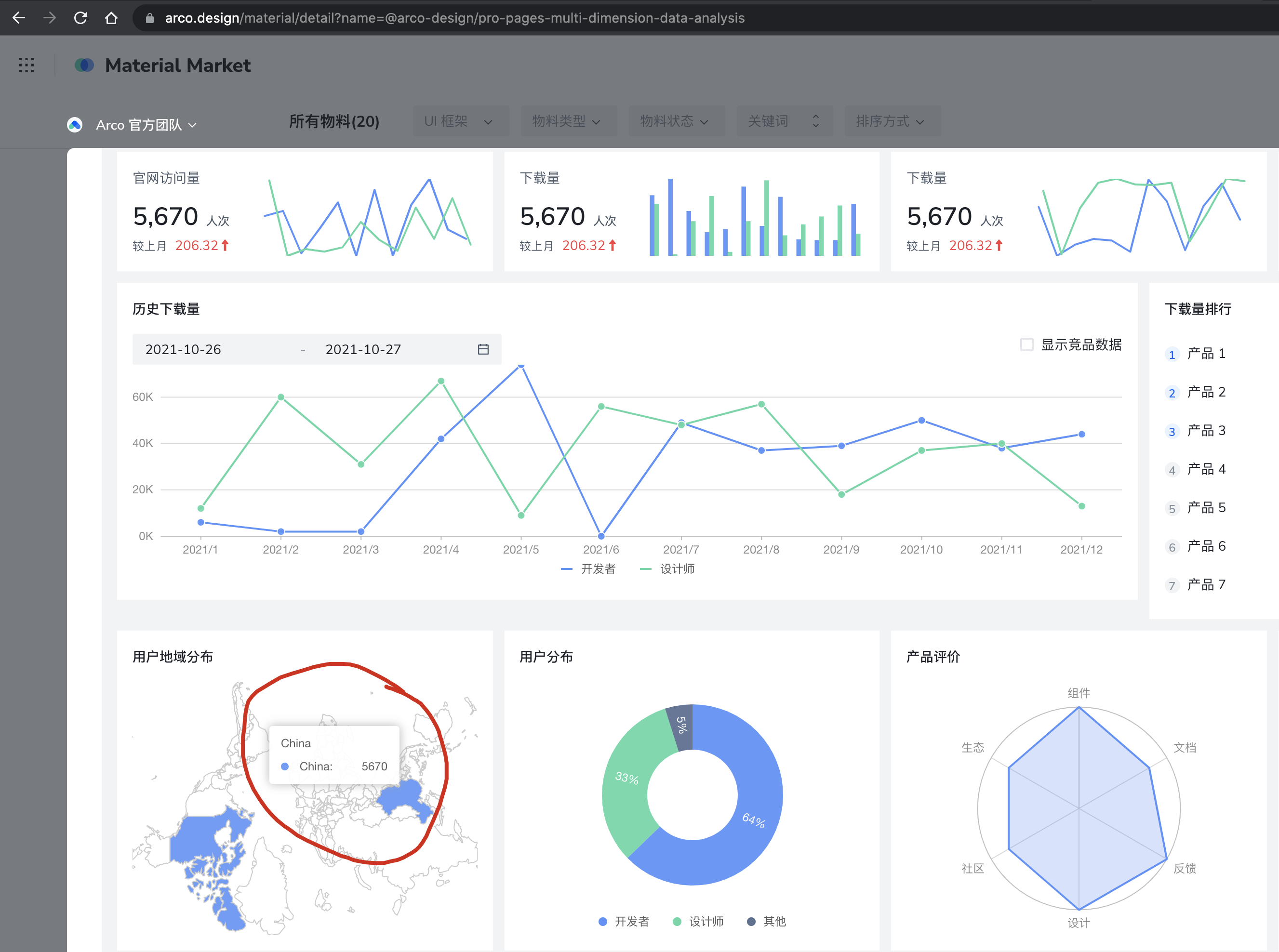Open the browser home page icon
Viewport: 1279px width, 952px height.
tap(111, 18)
